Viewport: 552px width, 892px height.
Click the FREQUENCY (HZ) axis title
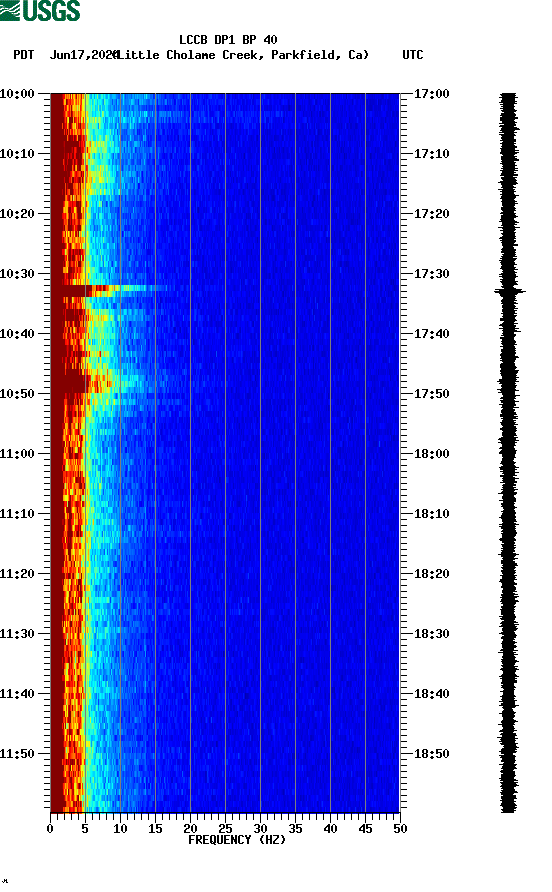237,840
